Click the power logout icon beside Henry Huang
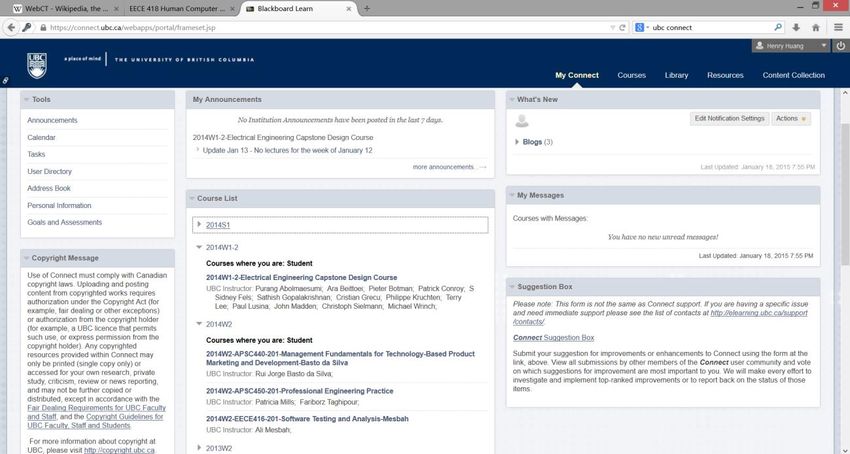This screenshot has height=454, width=850. pos(841,46)
